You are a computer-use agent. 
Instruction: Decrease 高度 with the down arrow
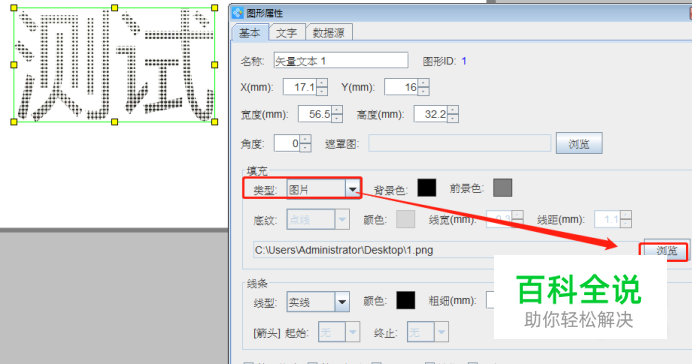click(453, 118)
